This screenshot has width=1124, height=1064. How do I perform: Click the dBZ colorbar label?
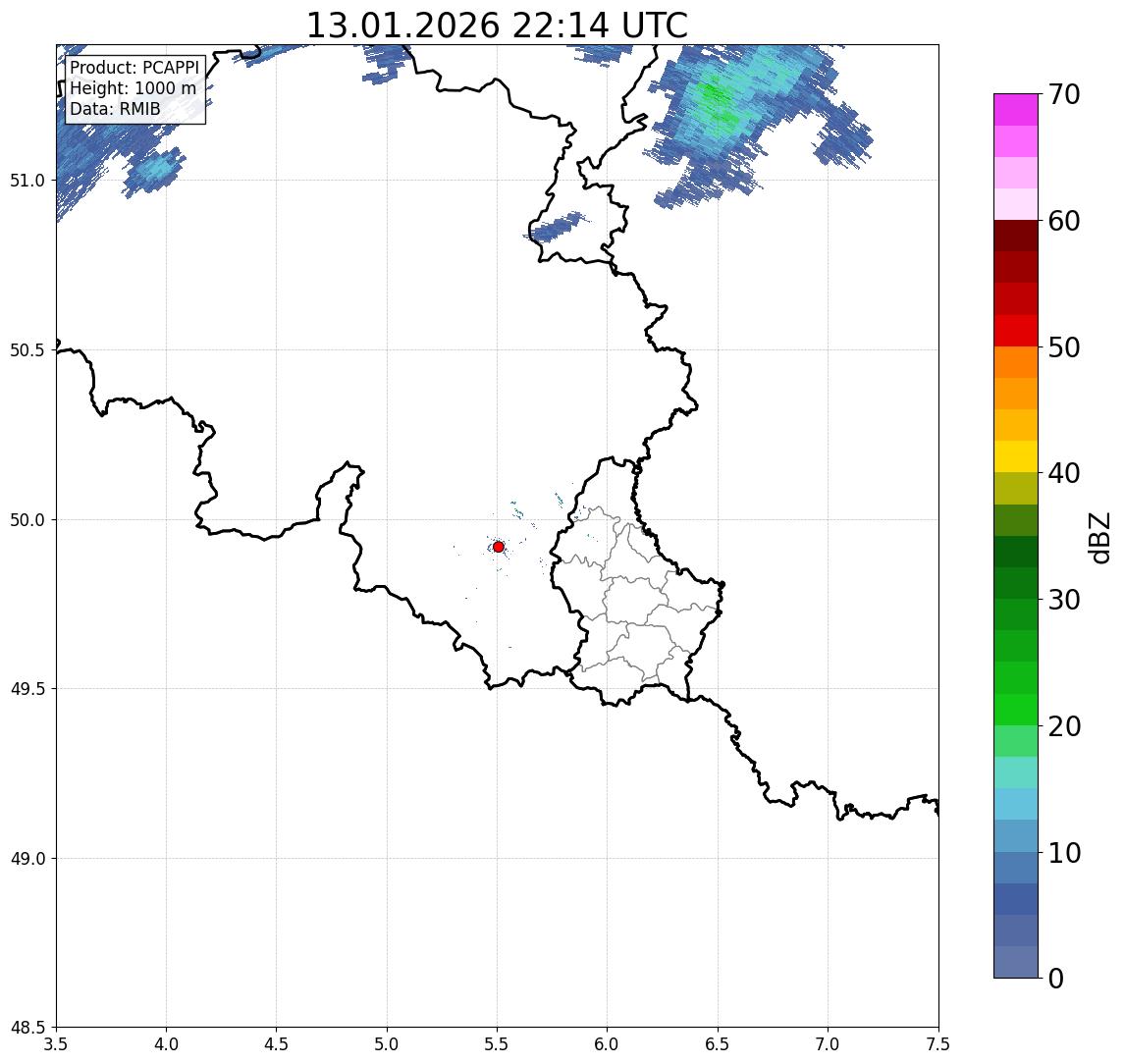pyautogui.click(x=1100, y=537)
